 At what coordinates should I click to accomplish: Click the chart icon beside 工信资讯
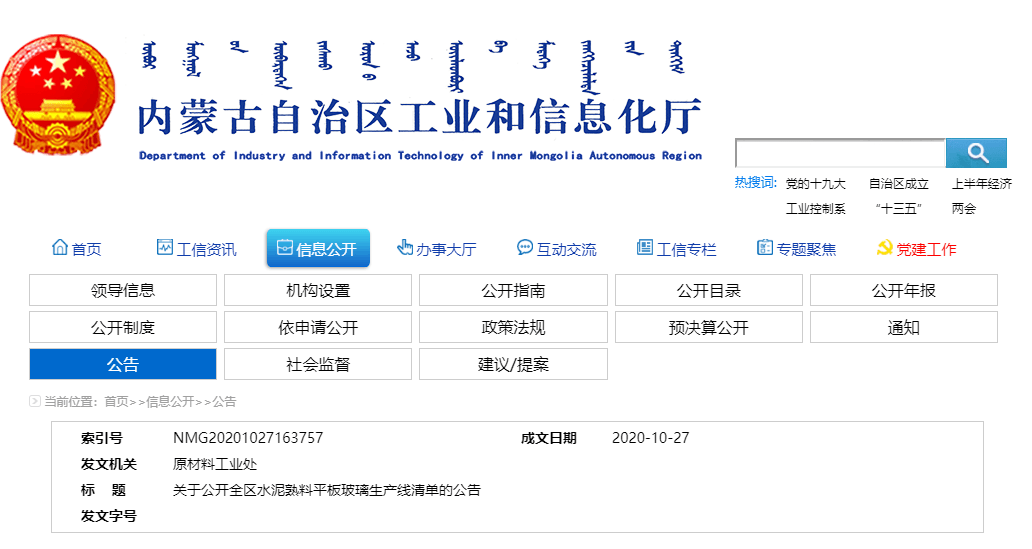165,248
